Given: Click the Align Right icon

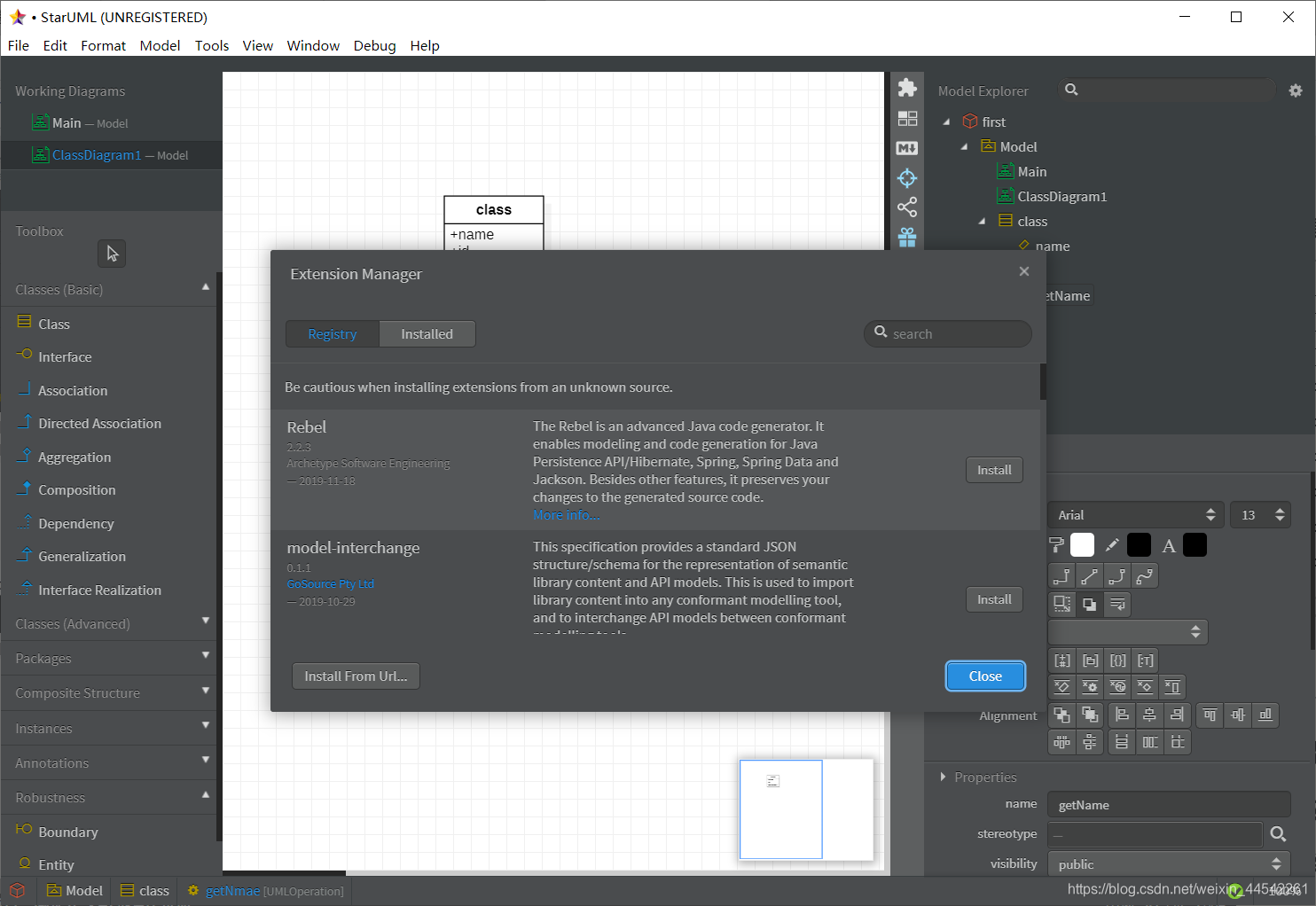Looking at the screenshot, I should 1177,715.
